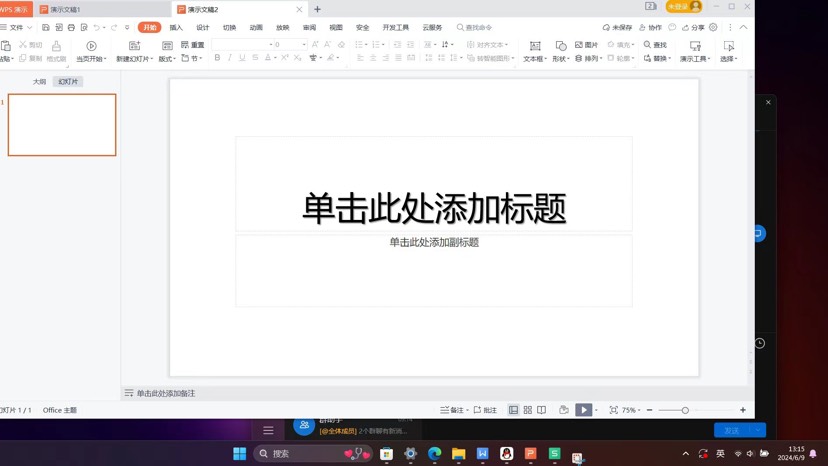
Task: Click the 未登录 login button
Action: point(684,7)
